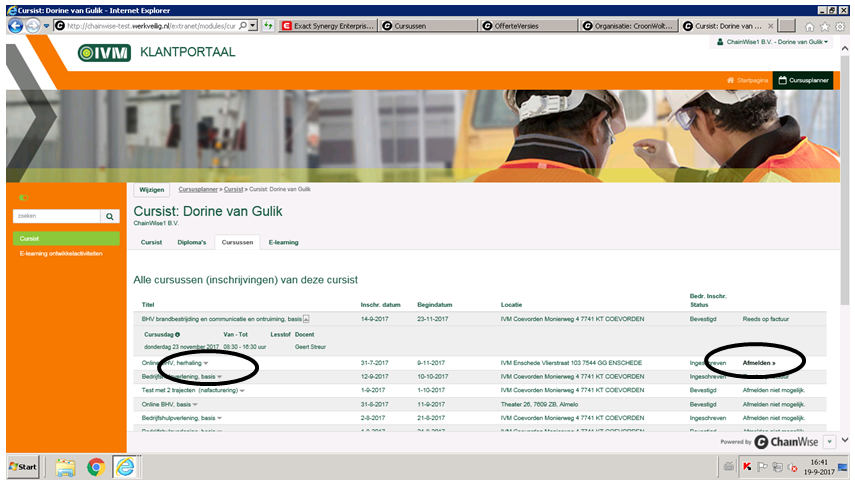Click the page scrollbar up arrow

pyautogui.click(x=845, y=49)
